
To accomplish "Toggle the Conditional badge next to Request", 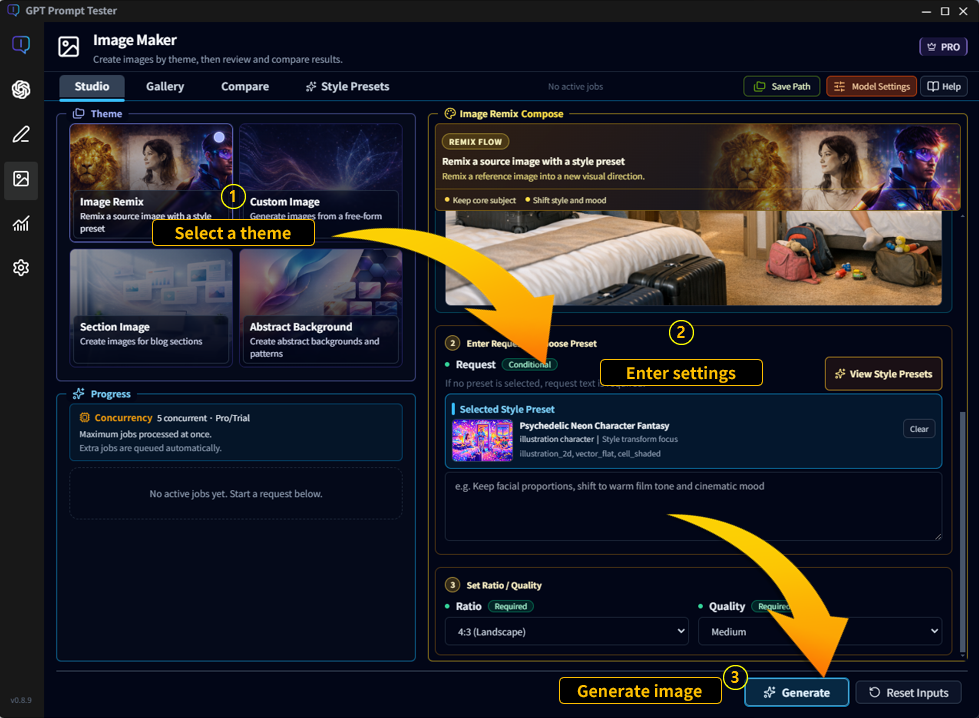I will (530, 364).
